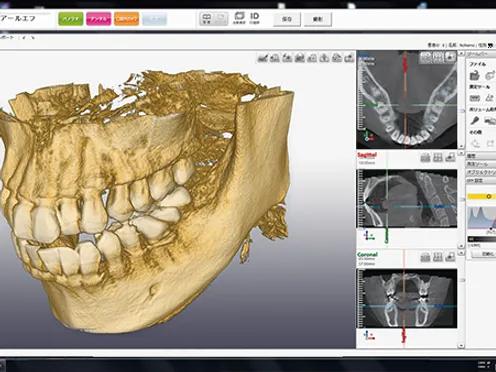Image resolution: width=496 pixels, height=372 pixels.
Task: Click the last icon in Sagittal header
Action: click(x=450, y=157)
